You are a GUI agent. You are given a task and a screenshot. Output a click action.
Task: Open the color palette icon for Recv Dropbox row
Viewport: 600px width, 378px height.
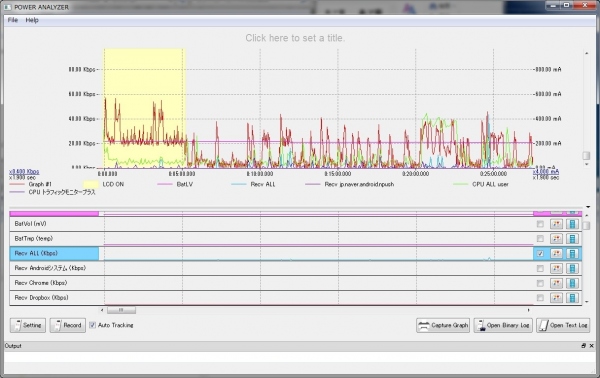[x=556, y=298]
